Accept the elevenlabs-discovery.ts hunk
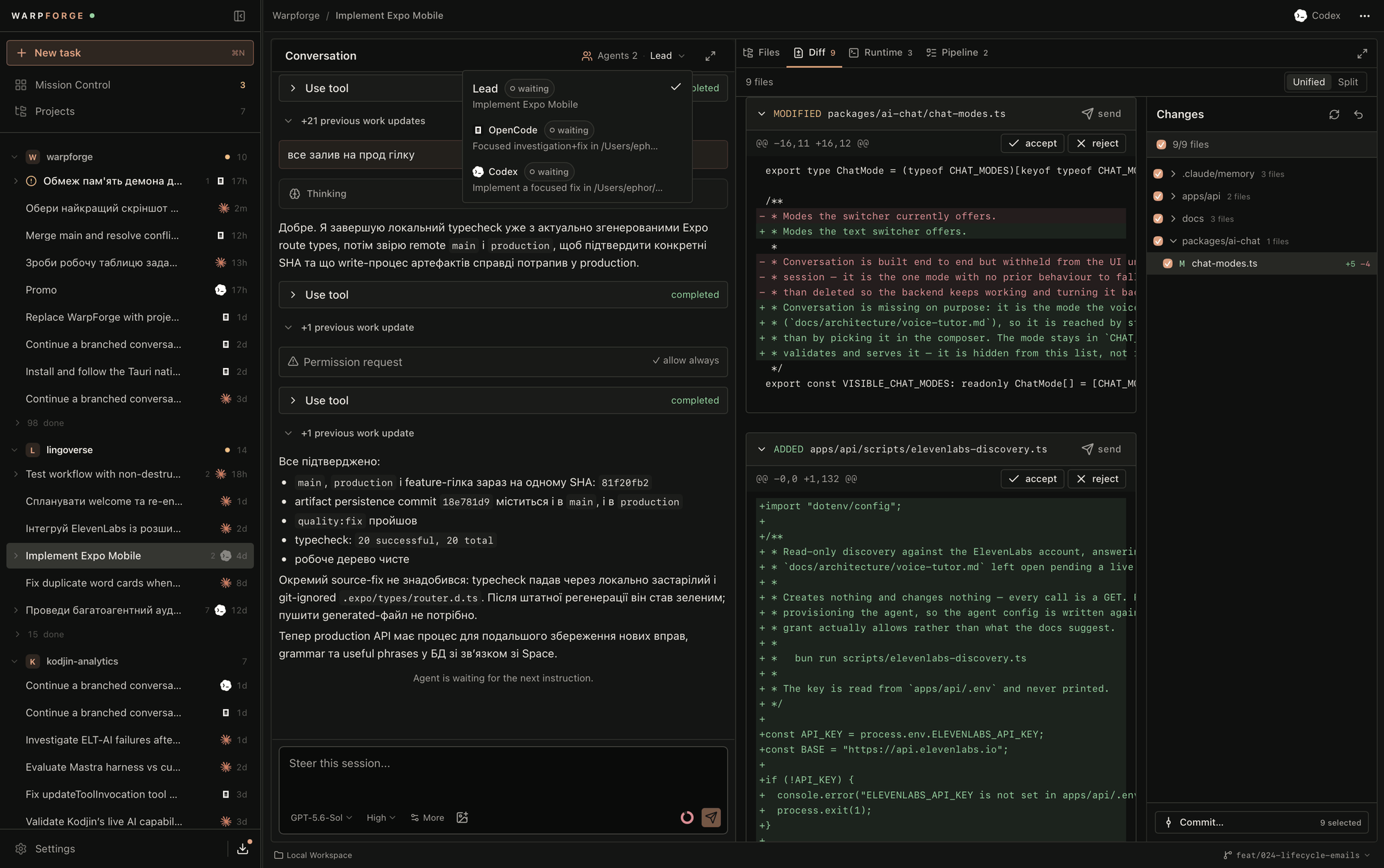This screenshot has height=868, width=1384. point(1032,479)
